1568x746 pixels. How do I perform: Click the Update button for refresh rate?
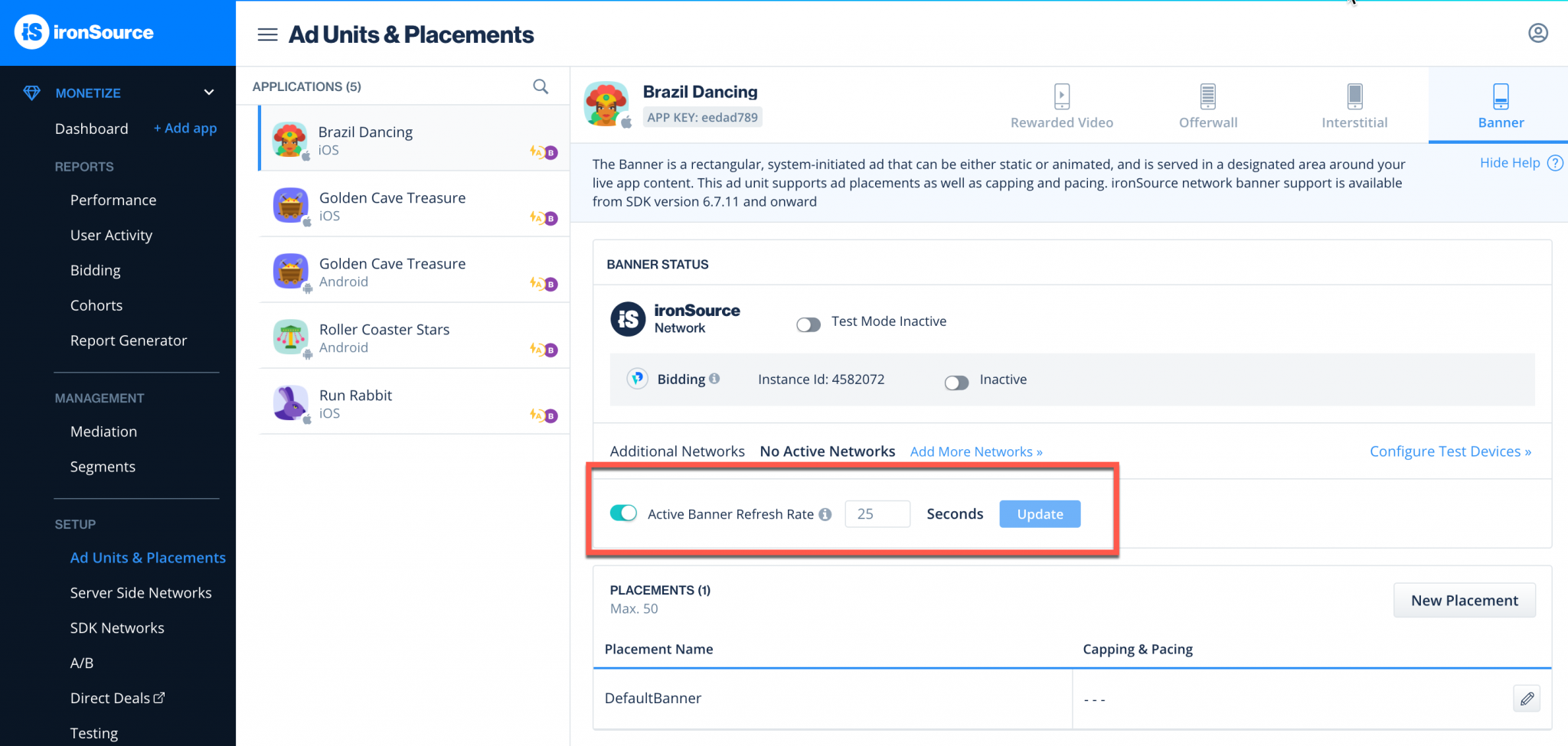coord(1039,513)
